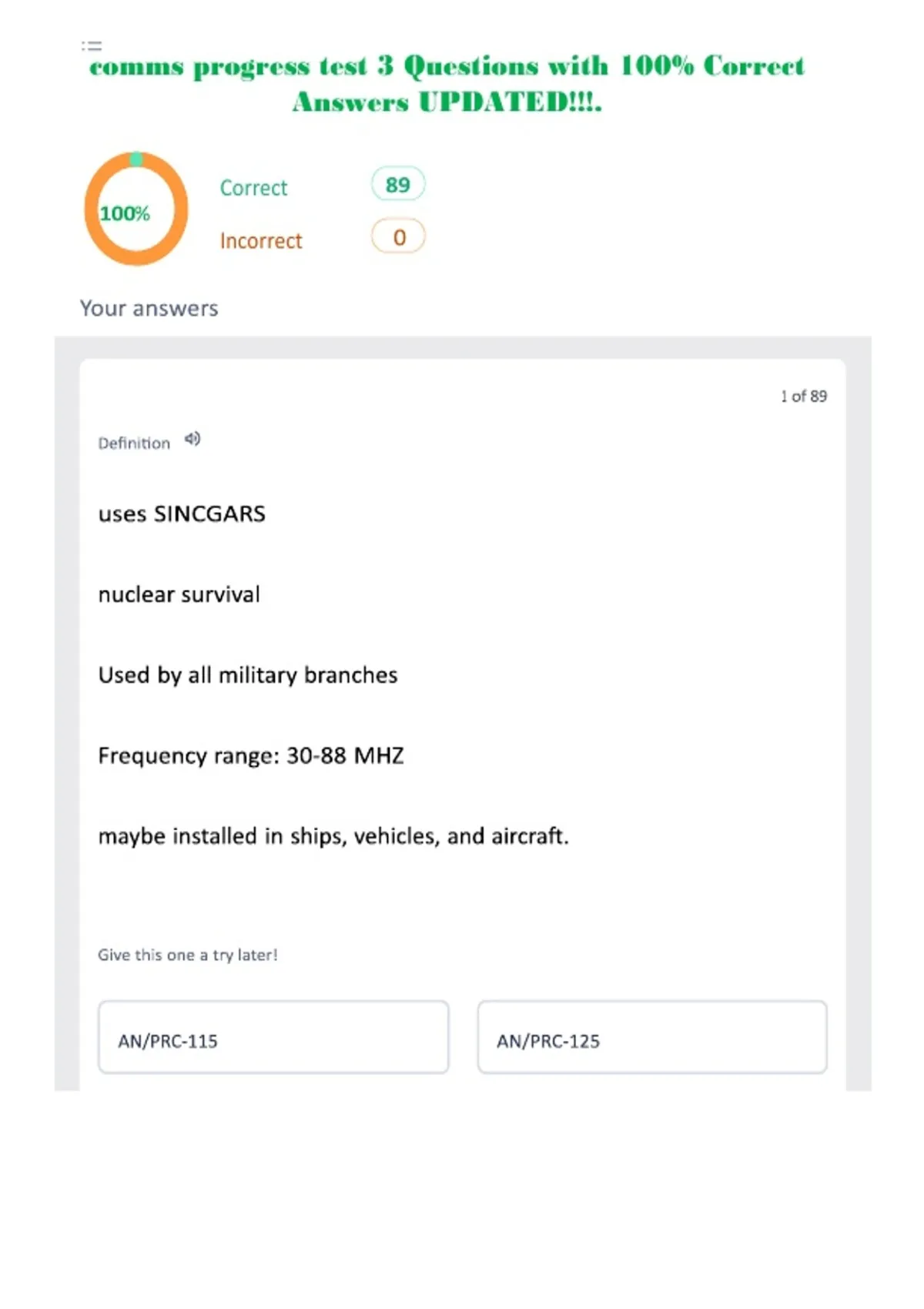Click 'Used by all military branches' text
This screenshot has width=924, height=1309.
click(x=248, y=675)
